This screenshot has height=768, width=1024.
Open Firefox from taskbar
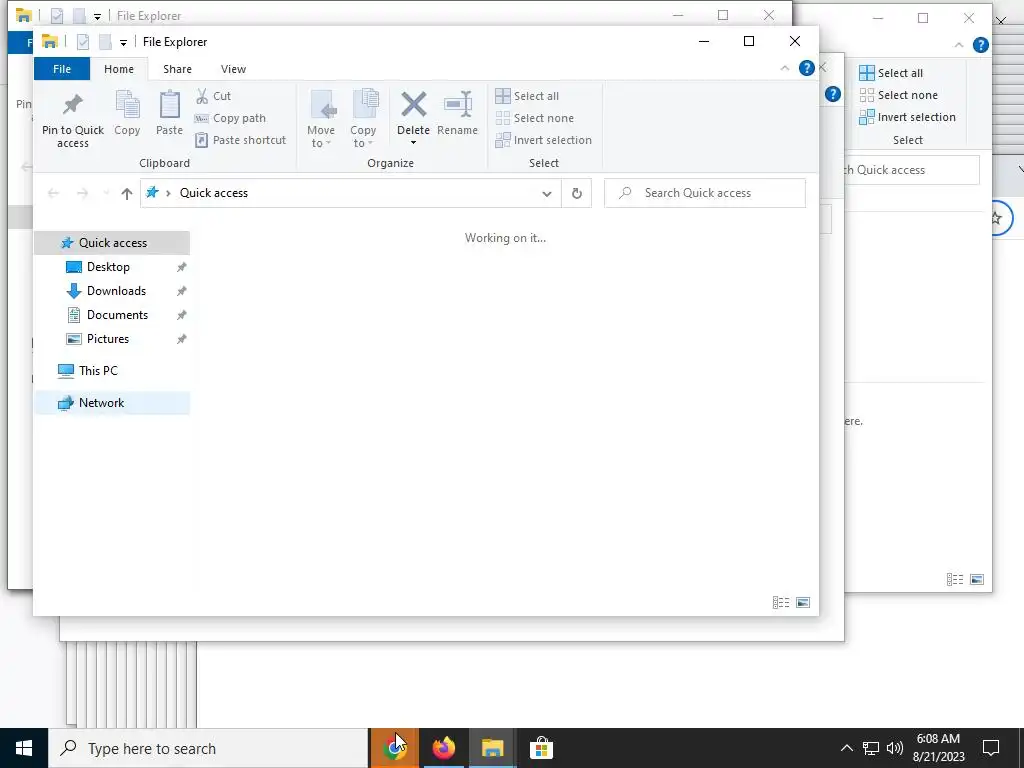443,748
